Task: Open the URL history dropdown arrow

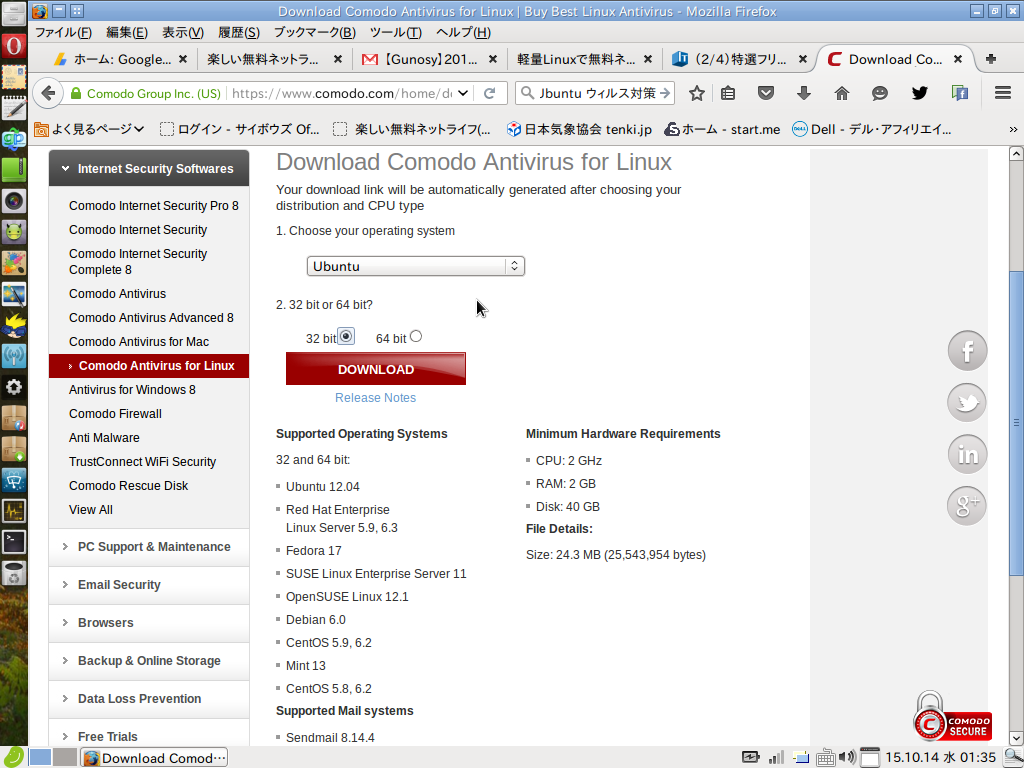Action: (462, 93)
